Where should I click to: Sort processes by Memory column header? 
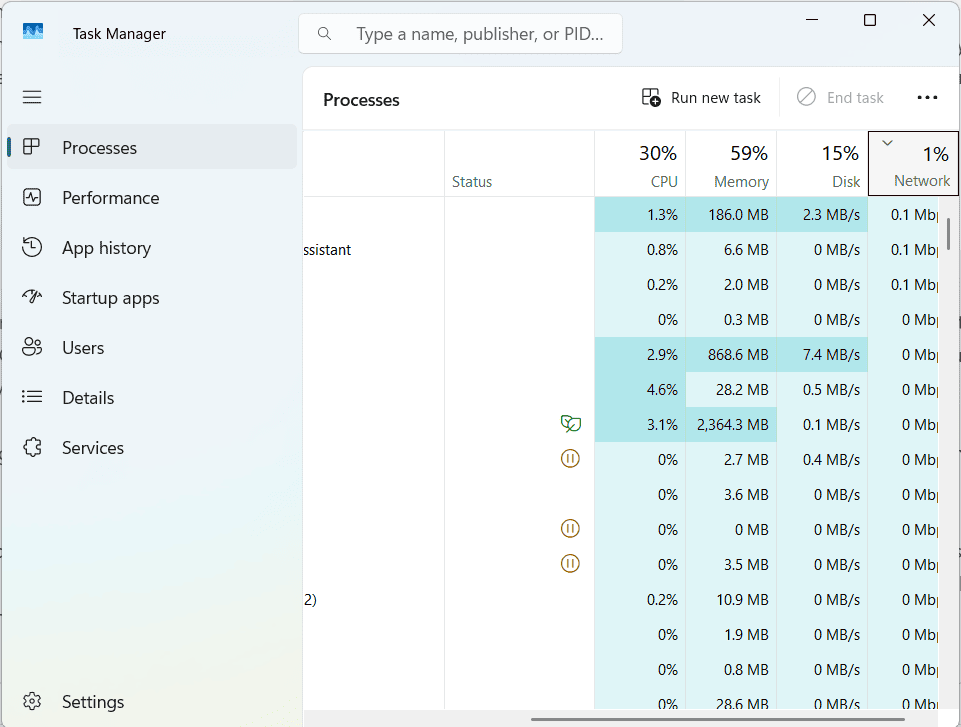coord(731,164)
